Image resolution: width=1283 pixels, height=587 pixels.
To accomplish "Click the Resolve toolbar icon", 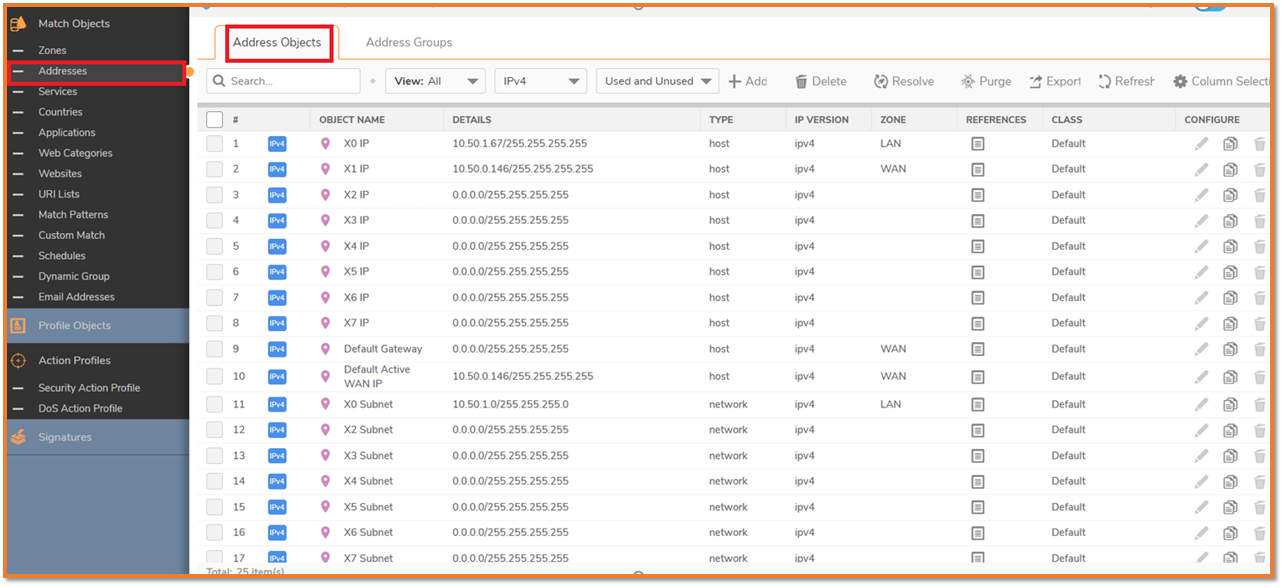I will pyautogui.click(x=881, y=82).
